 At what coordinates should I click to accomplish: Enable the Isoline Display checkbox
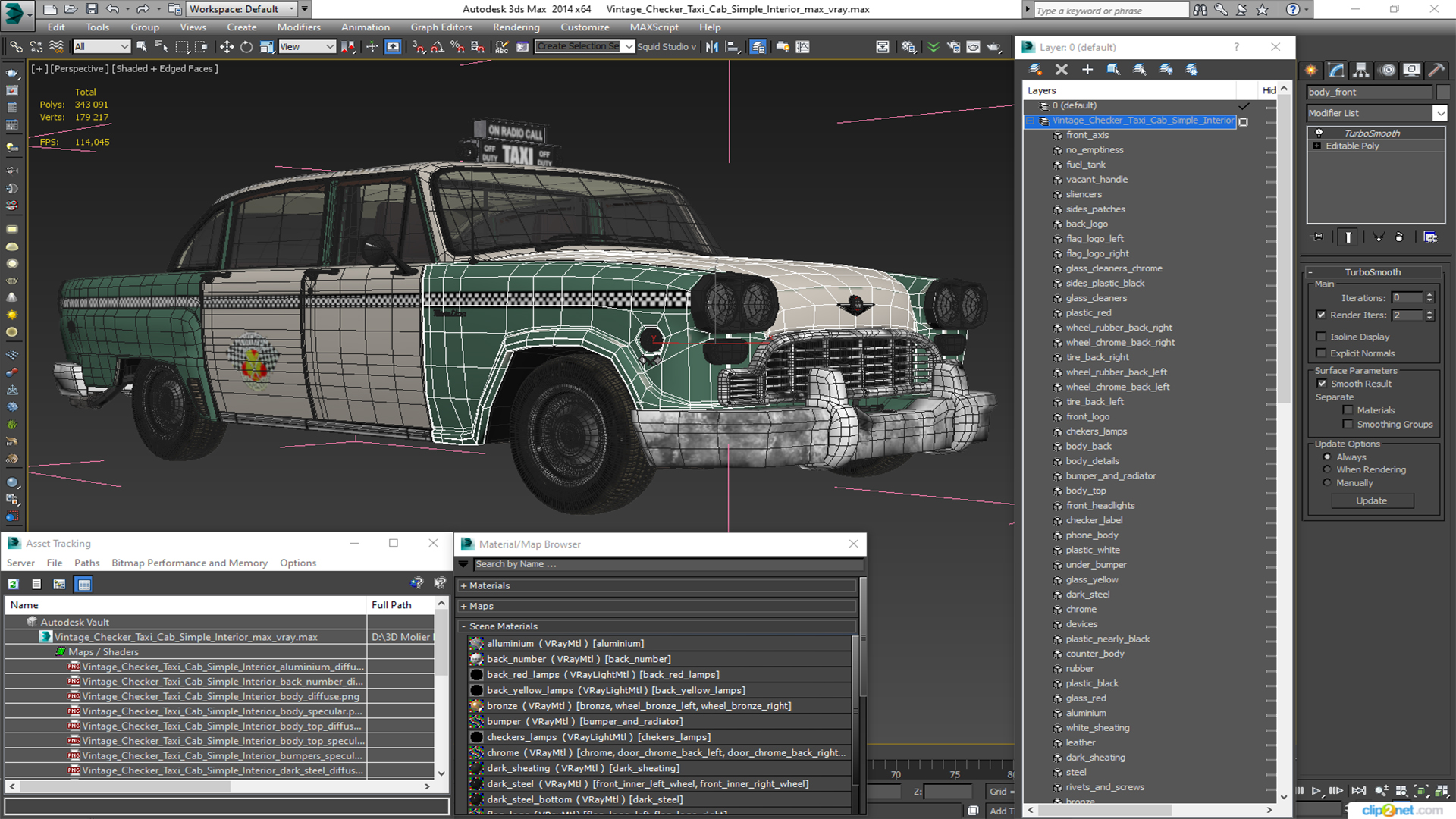pyautogui.click(x=1321, y=337)
